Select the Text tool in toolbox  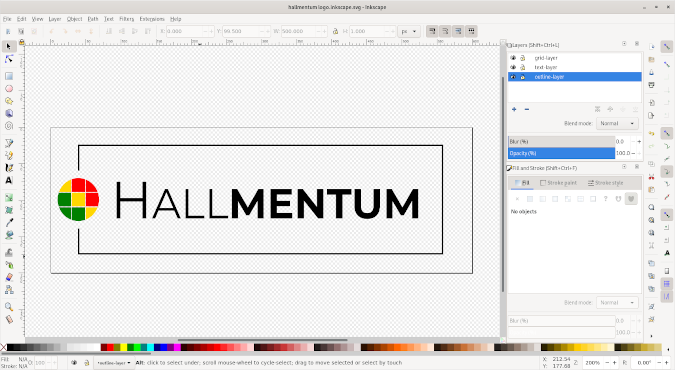pyautogui.click(x=9, y=180)
